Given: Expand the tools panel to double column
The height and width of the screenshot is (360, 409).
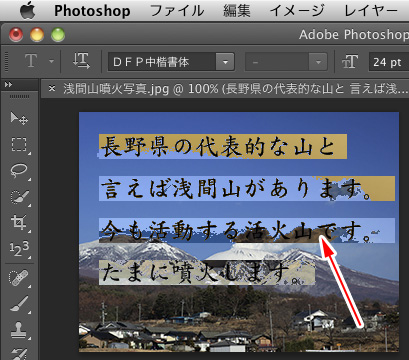Looking at the screenshot, I should pyautogui.click(x=8, y=85).
